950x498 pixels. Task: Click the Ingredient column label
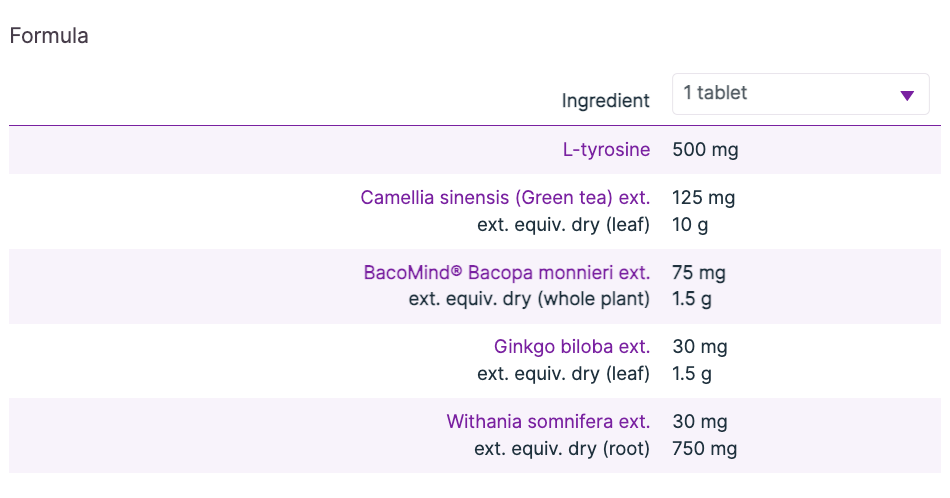(605, 101)
